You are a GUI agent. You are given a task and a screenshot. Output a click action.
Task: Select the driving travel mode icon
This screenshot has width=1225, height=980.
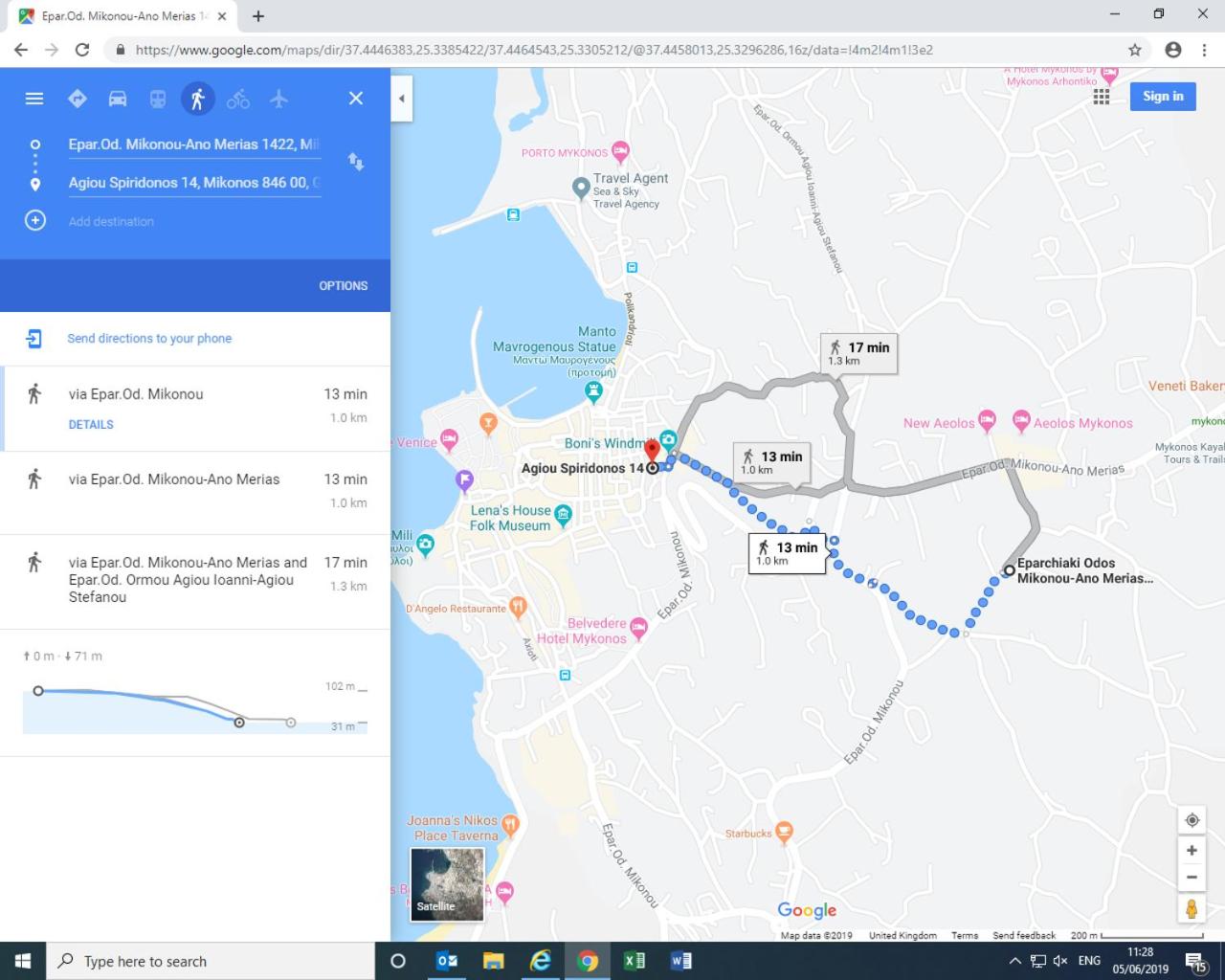(118, 99)
